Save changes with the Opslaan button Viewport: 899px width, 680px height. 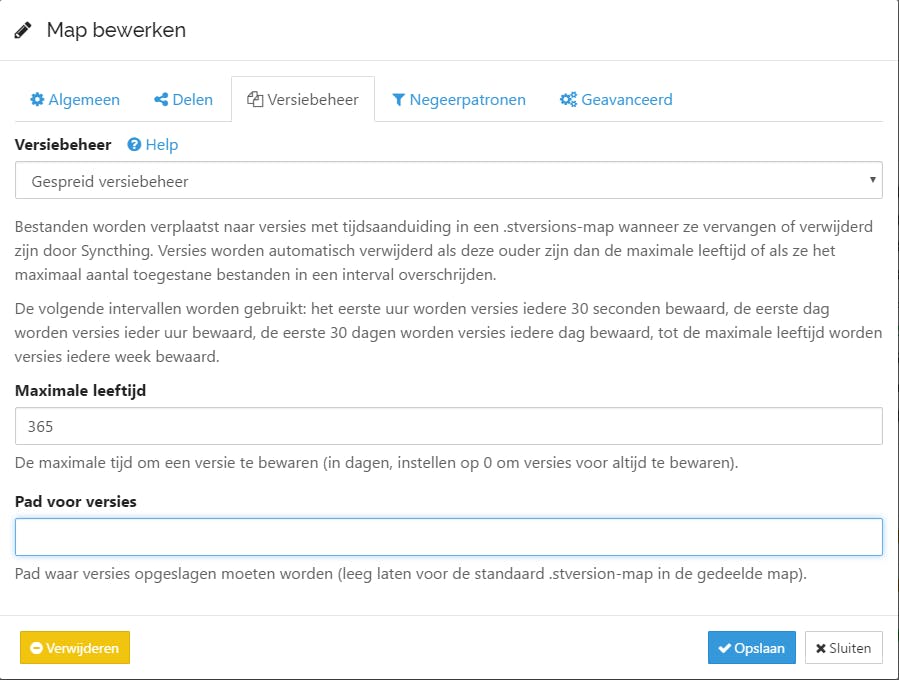[752, 648]
